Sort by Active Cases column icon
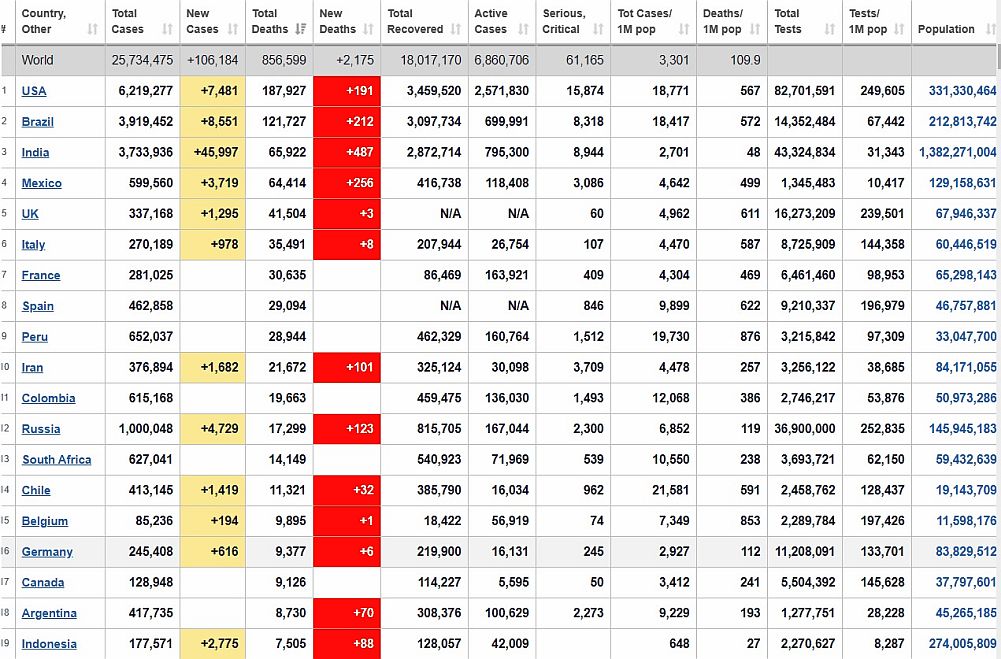 tap(523, 29)
